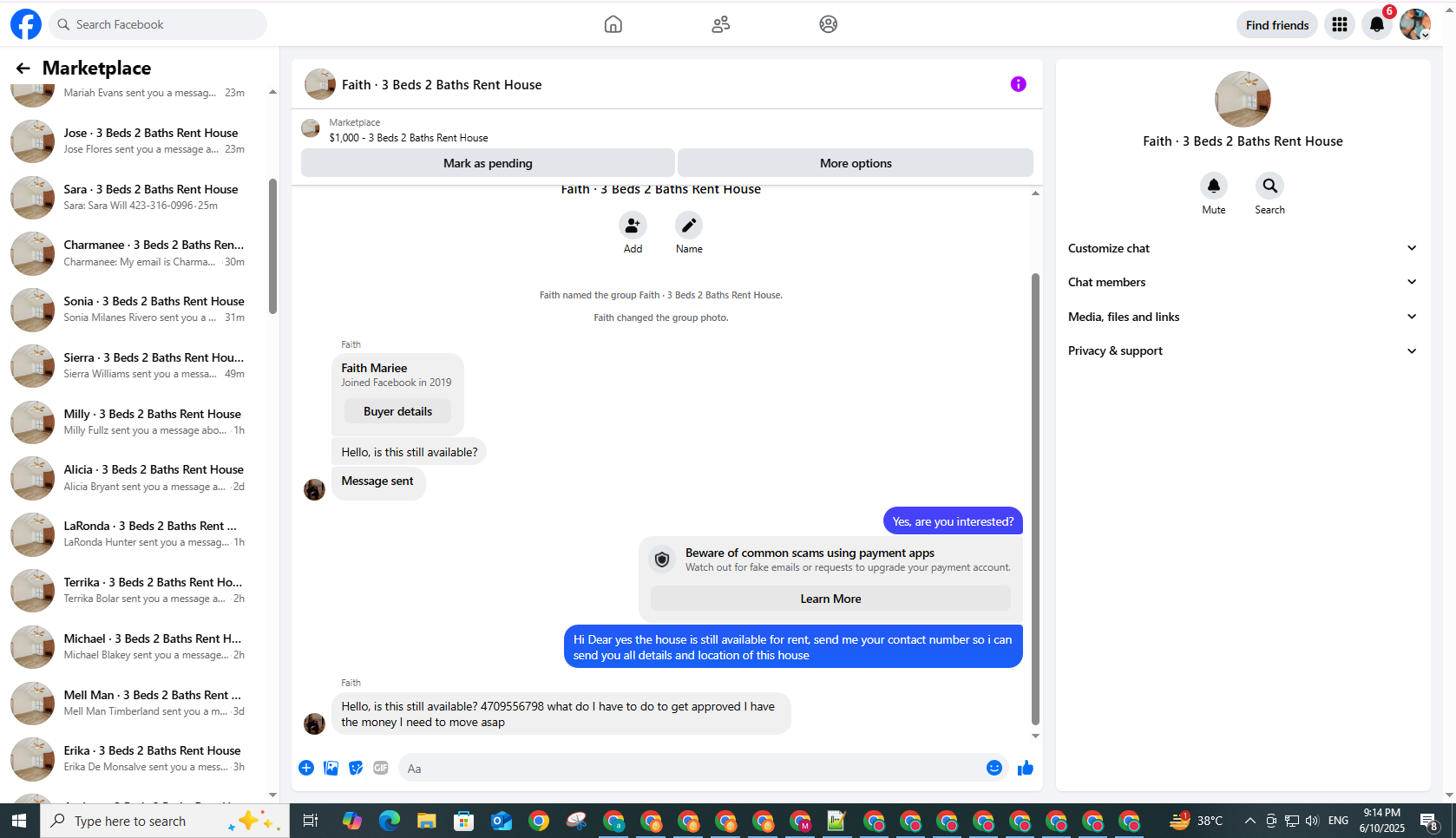Go back using the Marketplace arrow
This screenshot has width=1456, height=838.
point(23,69)
